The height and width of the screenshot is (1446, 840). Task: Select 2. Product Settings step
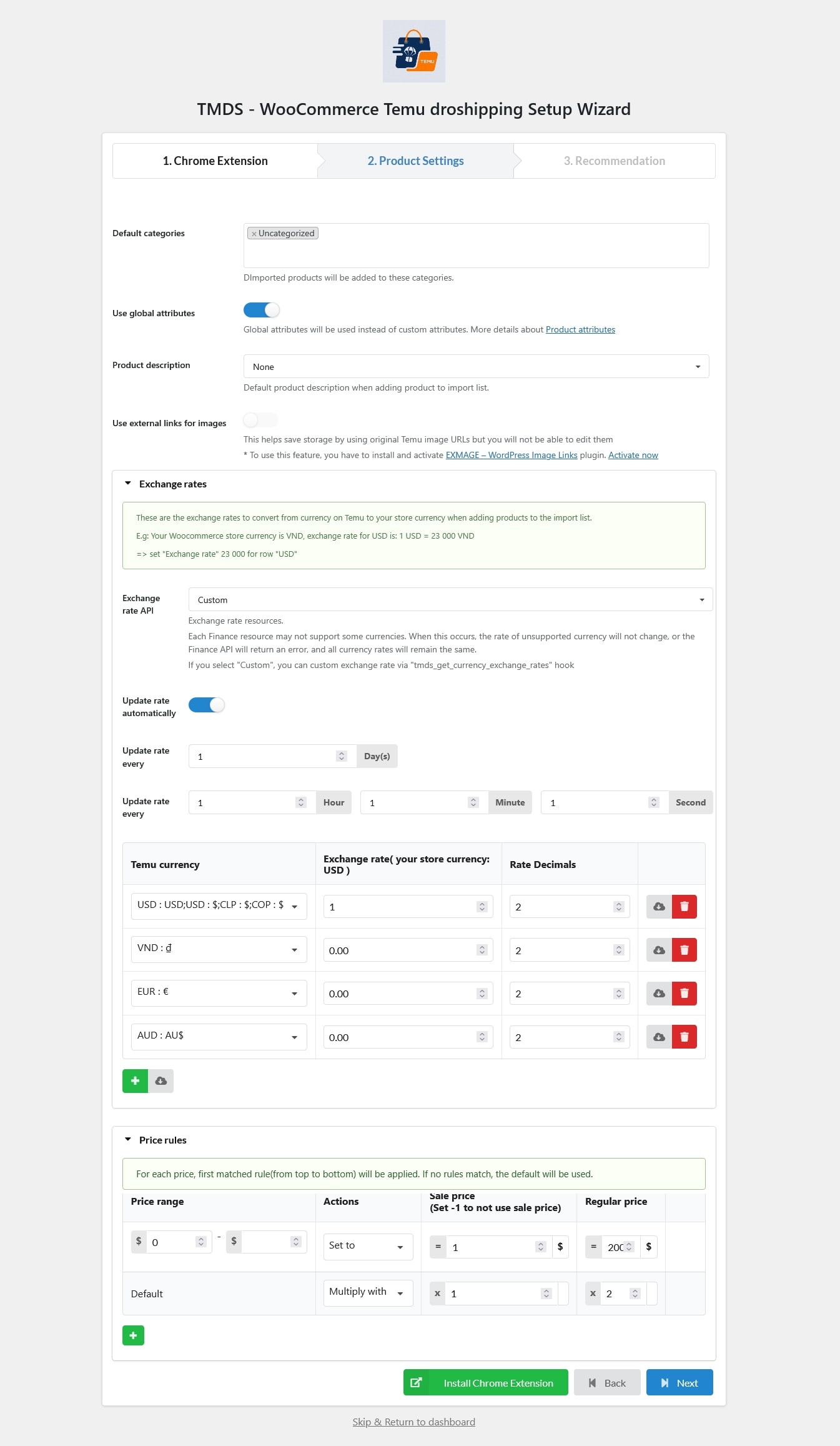415,161
